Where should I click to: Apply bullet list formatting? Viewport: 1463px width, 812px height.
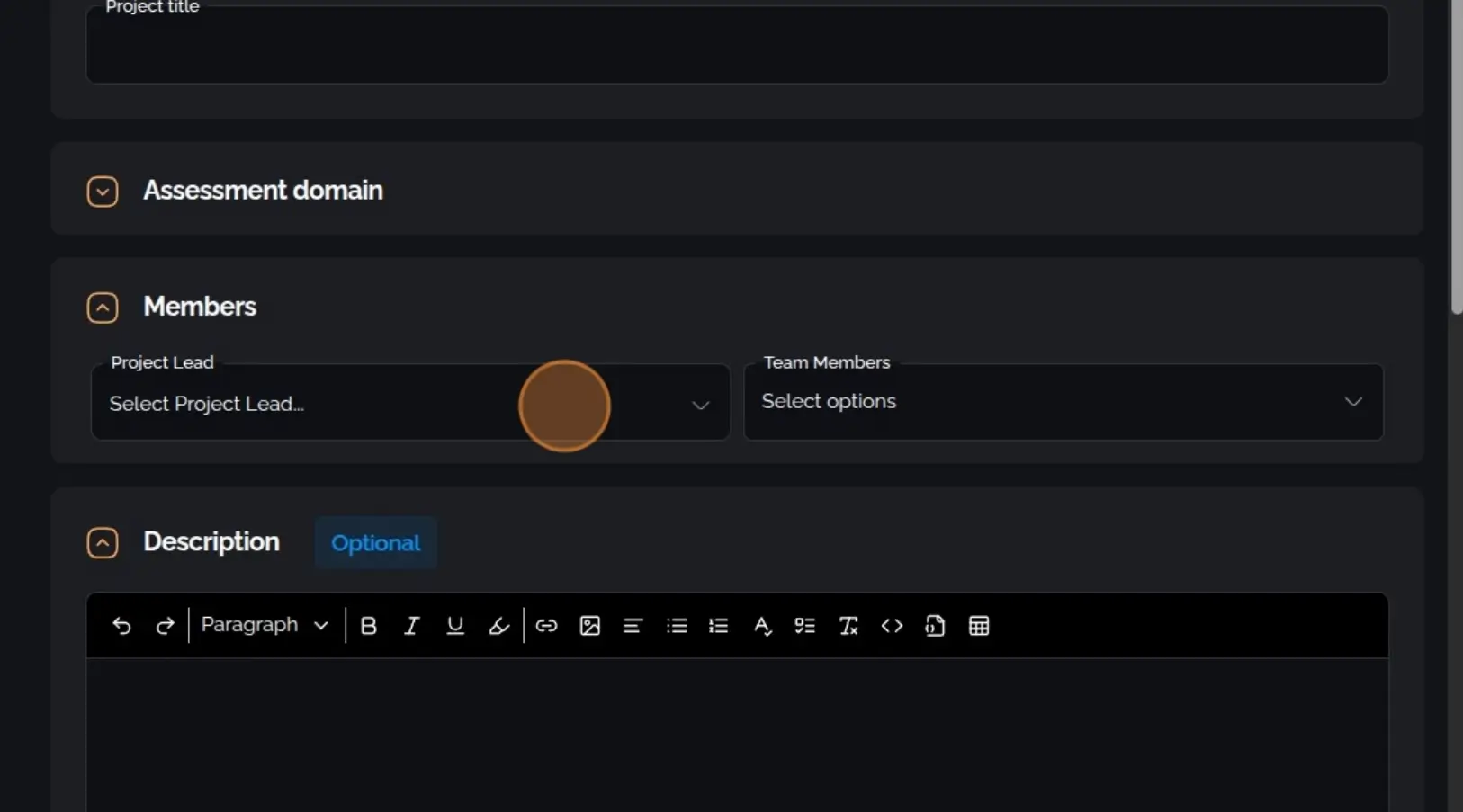pos(677,626)
